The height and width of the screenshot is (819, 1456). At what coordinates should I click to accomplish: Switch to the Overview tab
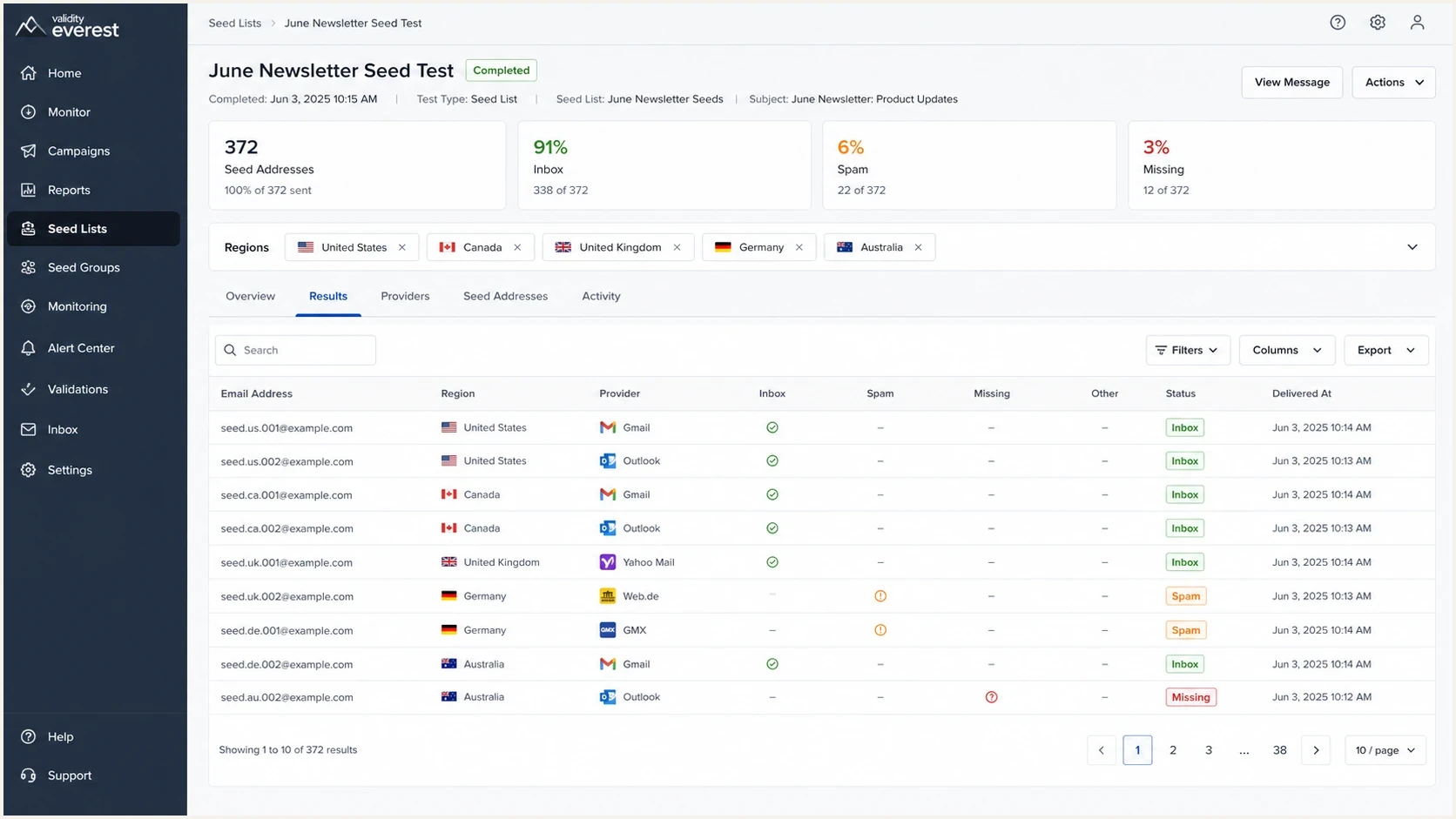click(250, 296)
